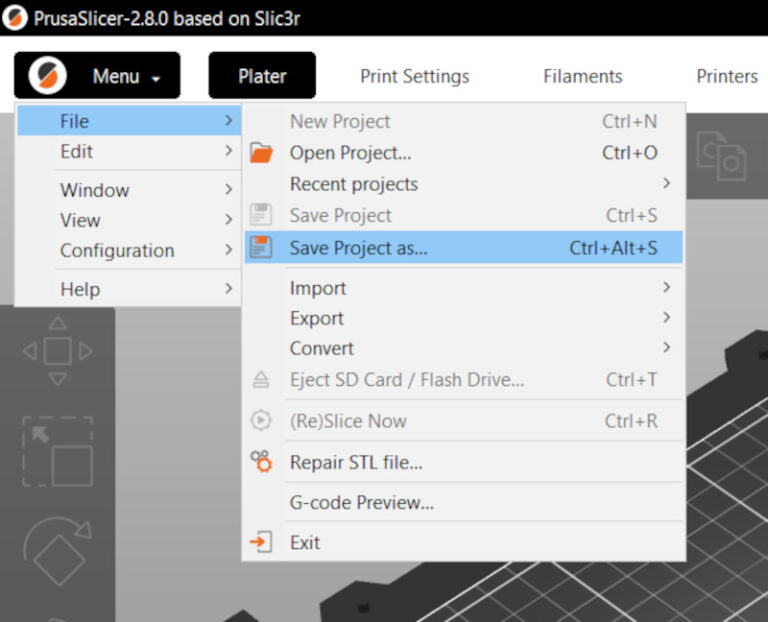Choose G-code Preview from File menu
Screen dimensions: 768x622
coord(362,503)
